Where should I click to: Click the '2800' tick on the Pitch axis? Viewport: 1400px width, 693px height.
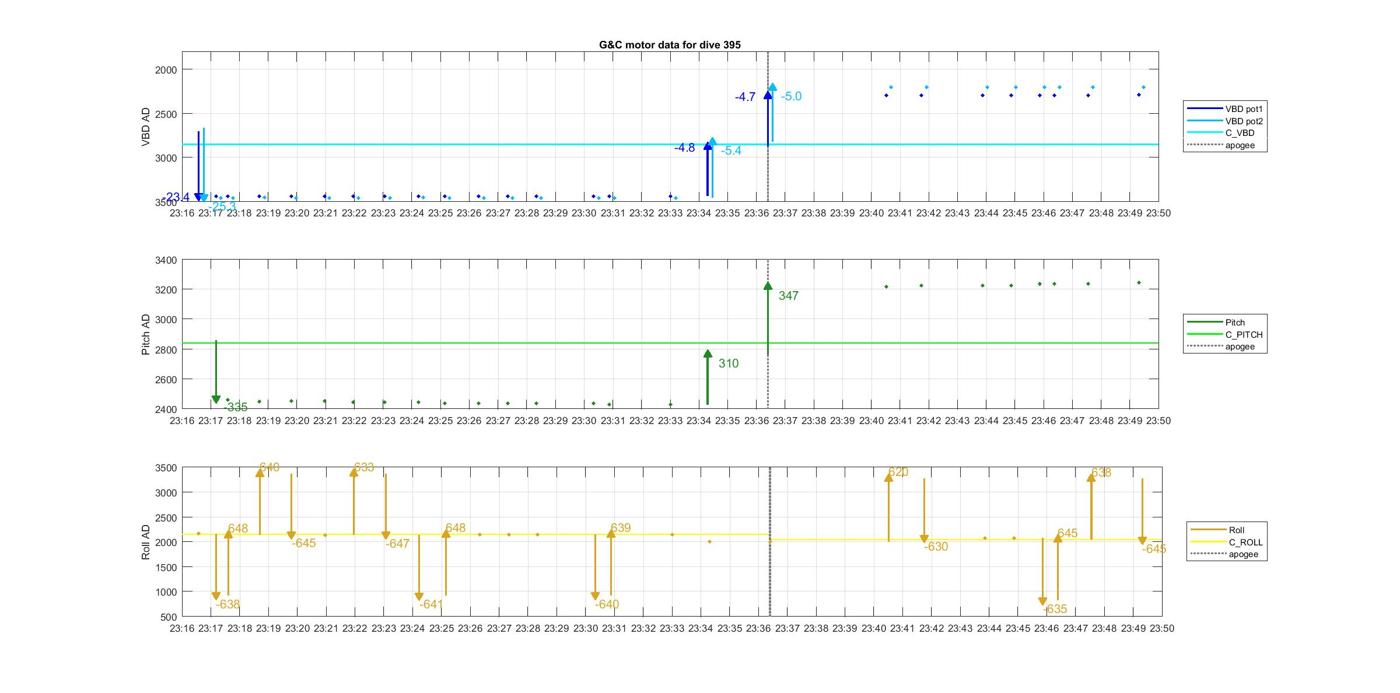pyautogui.click(x=166, y=350)
